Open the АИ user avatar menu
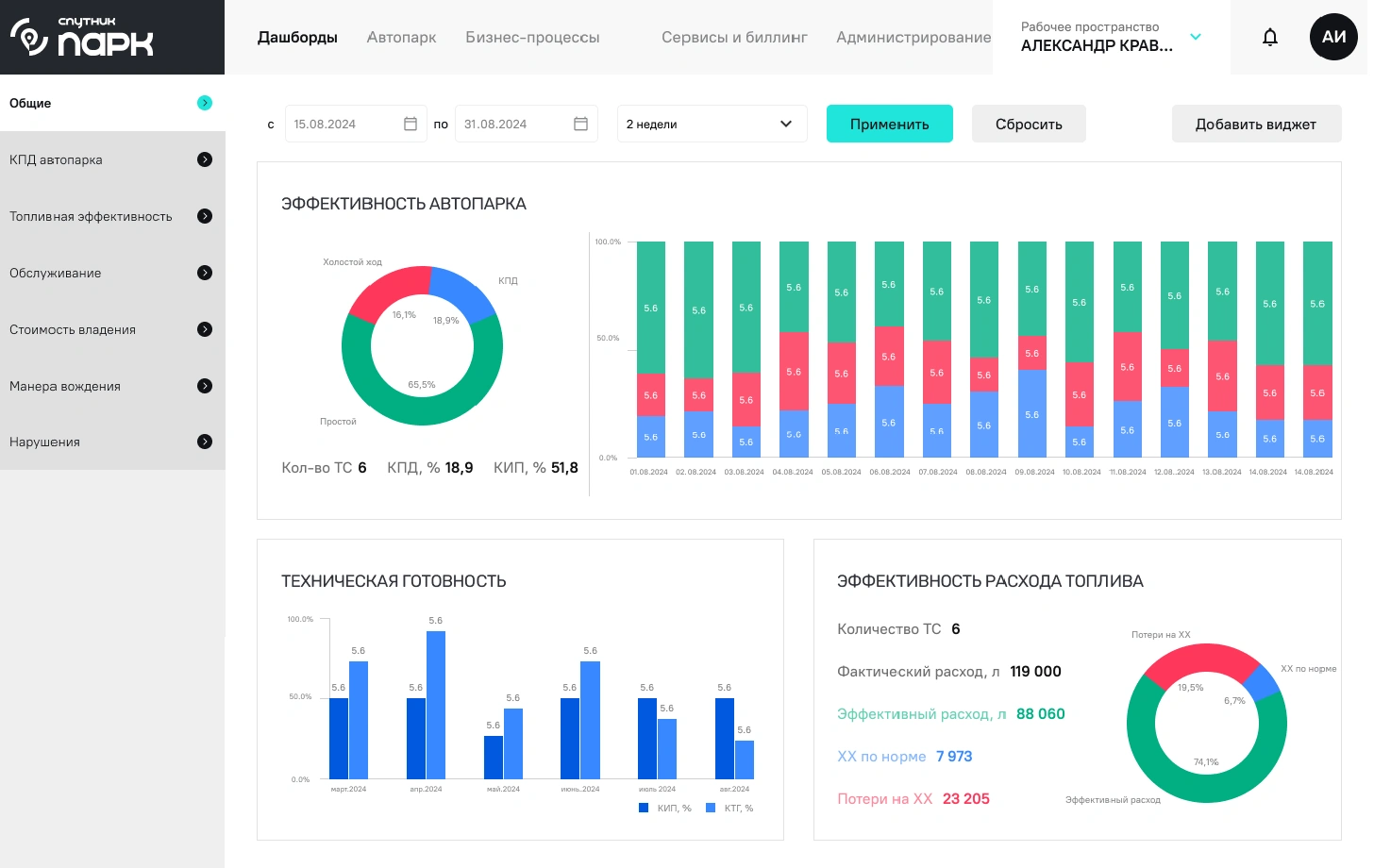Screen dimensions: 1374x868 [1332, 37]
